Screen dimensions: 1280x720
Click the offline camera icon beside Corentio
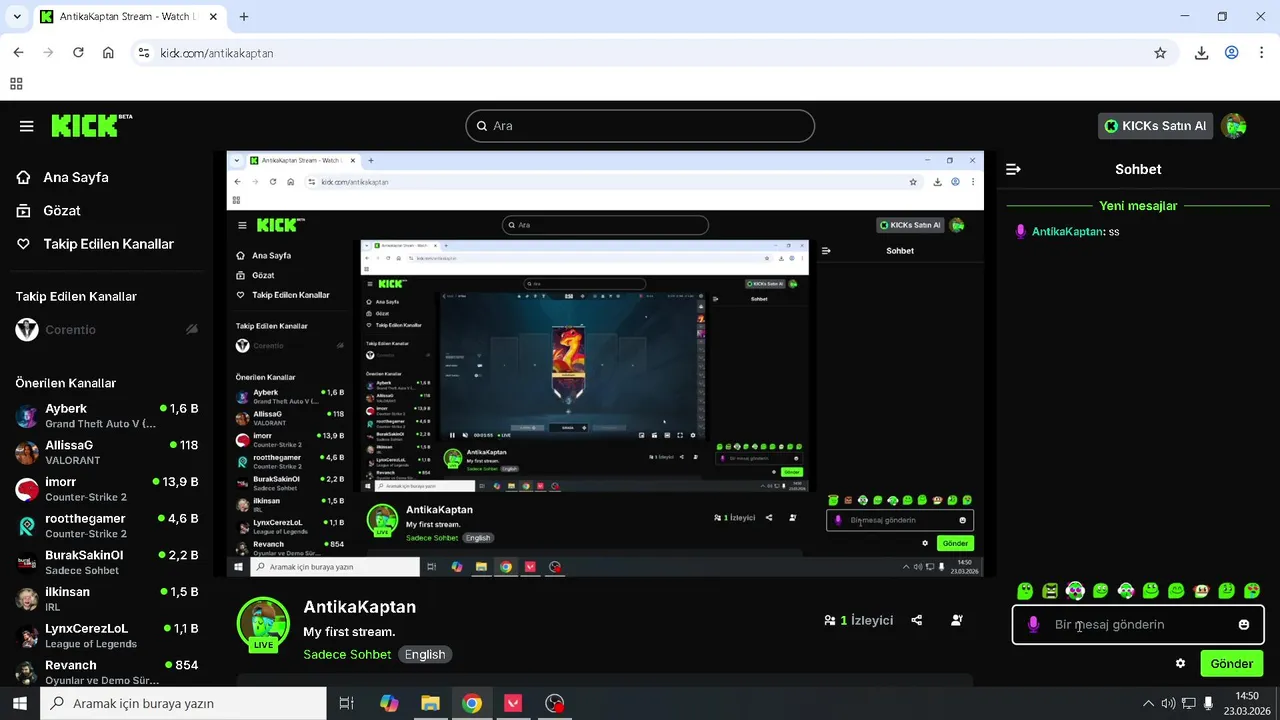192,329
